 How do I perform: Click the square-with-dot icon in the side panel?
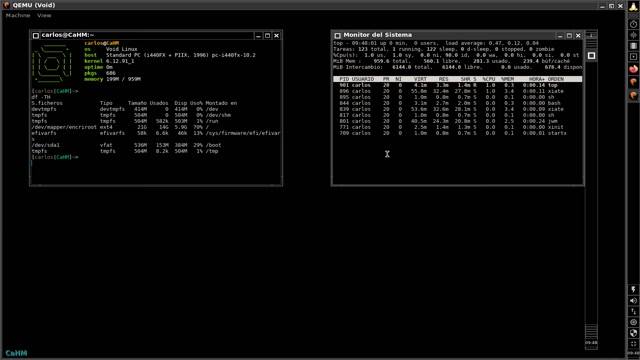pyautogui.click(x=633, y=57)
